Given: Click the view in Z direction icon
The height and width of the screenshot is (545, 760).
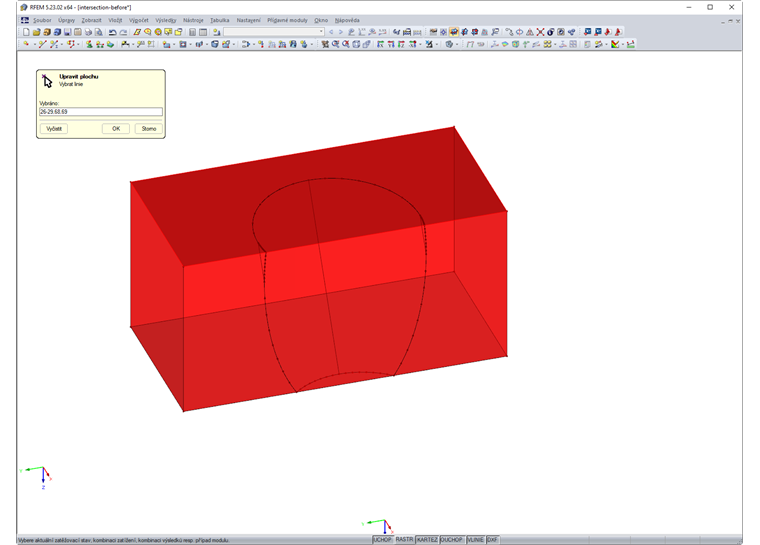Looking at the screenshot, I should [x=401, y=44].
